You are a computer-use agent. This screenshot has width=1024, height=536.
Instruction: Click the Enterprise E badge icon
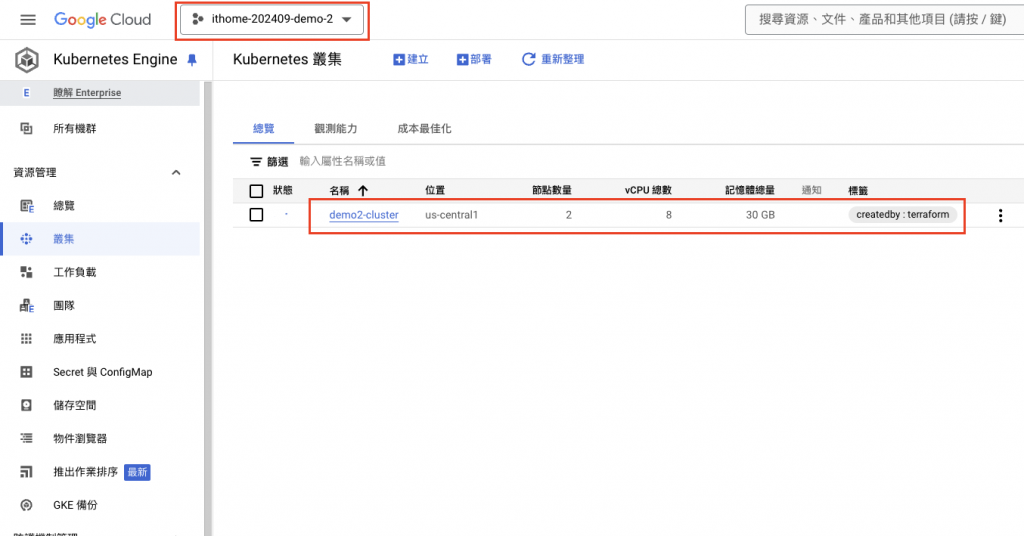click(x=26, y=93)
